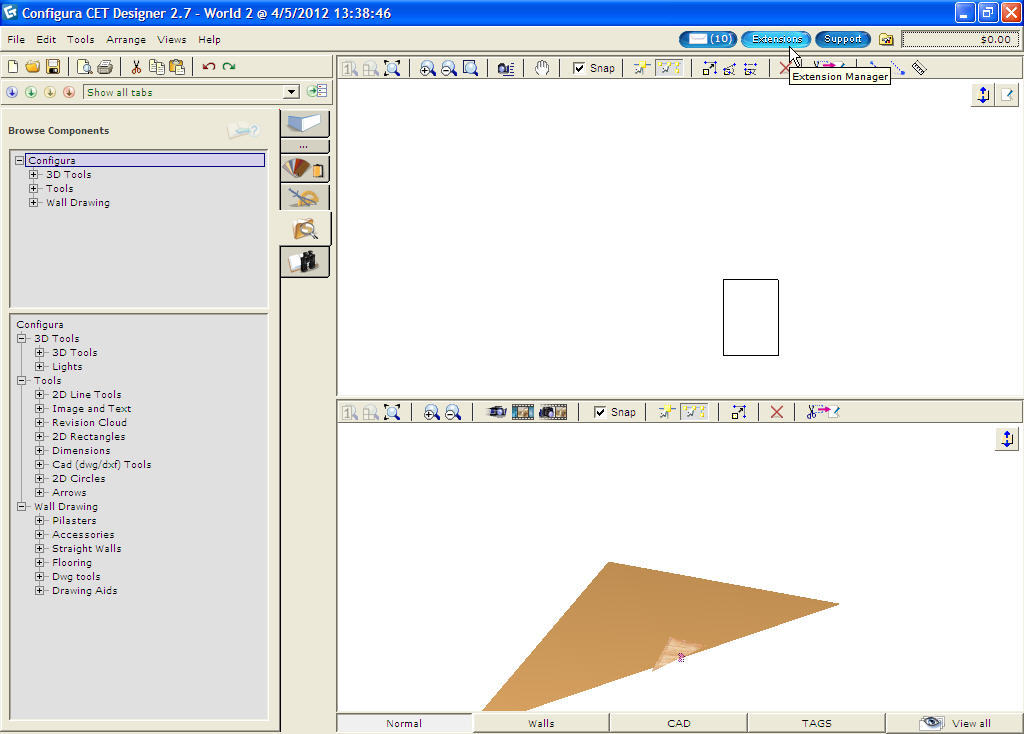Zoom in on the 2D view
Viewport: 1024px width, 734px height.
[427, 68]
